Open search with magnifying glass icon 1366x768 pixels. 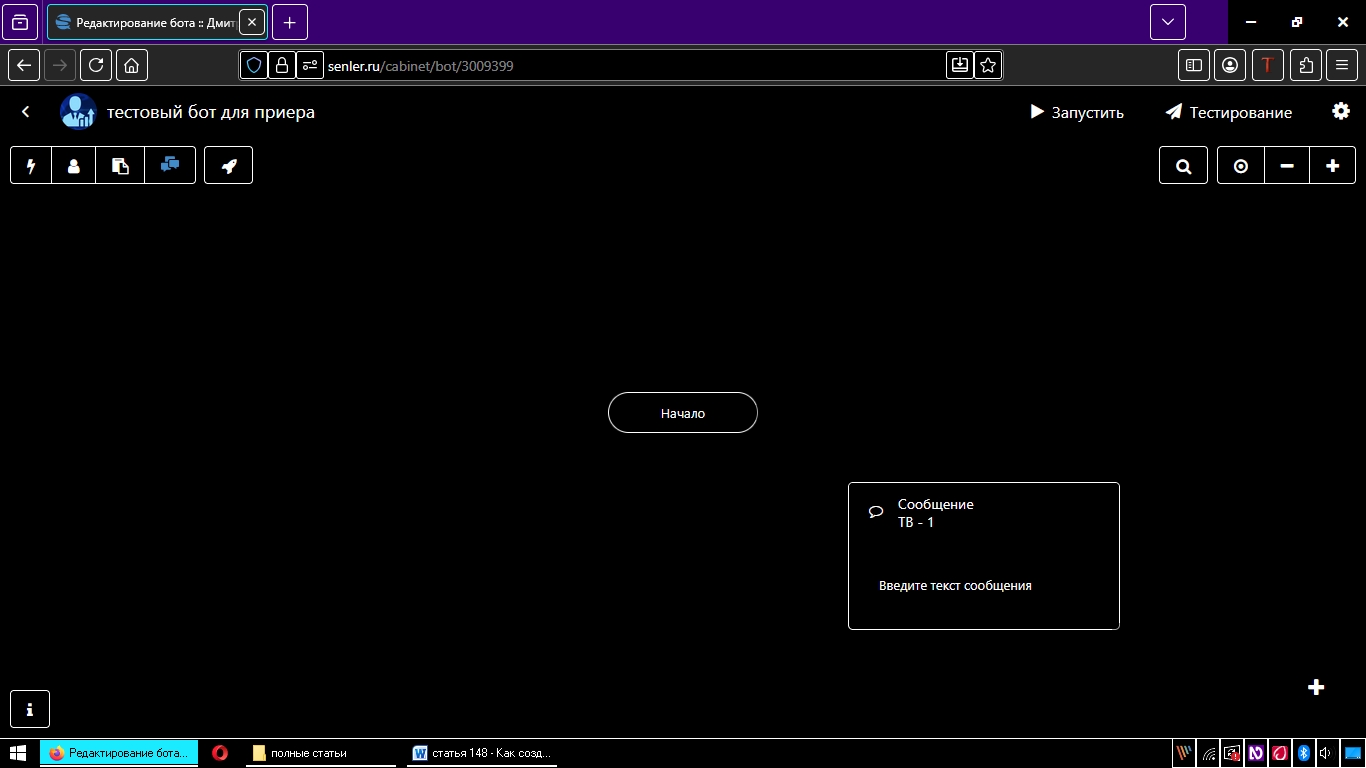[x=1184, y=166]
